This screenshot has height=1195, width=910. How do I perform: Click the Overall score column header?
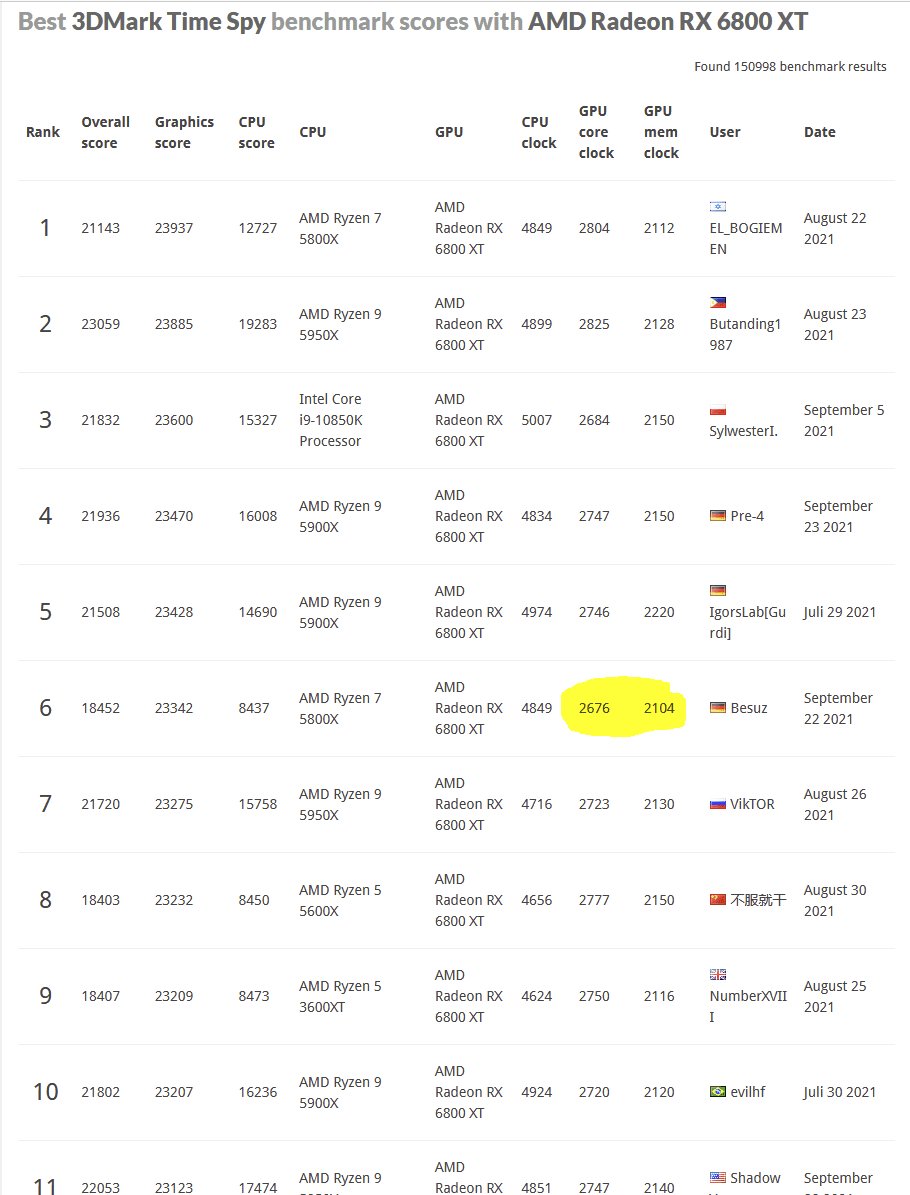[x=105, y=132]
